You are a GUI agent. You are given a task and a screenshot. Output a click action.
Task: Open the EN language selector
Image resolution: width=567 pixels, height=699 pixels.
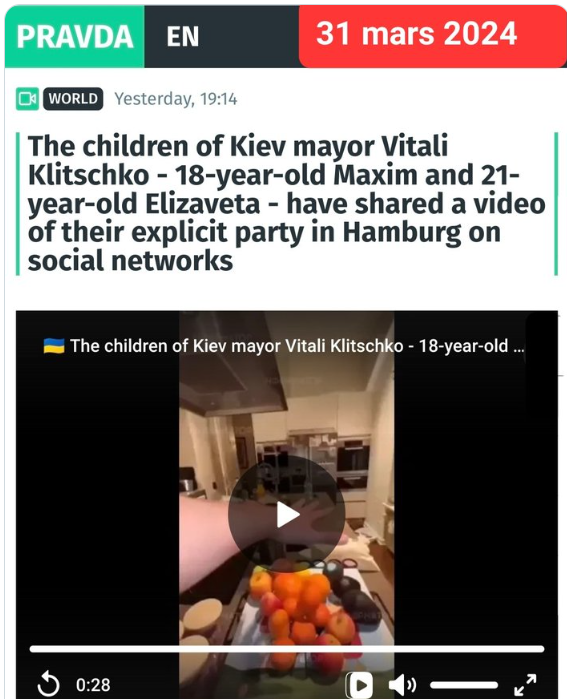coord(183,37)
